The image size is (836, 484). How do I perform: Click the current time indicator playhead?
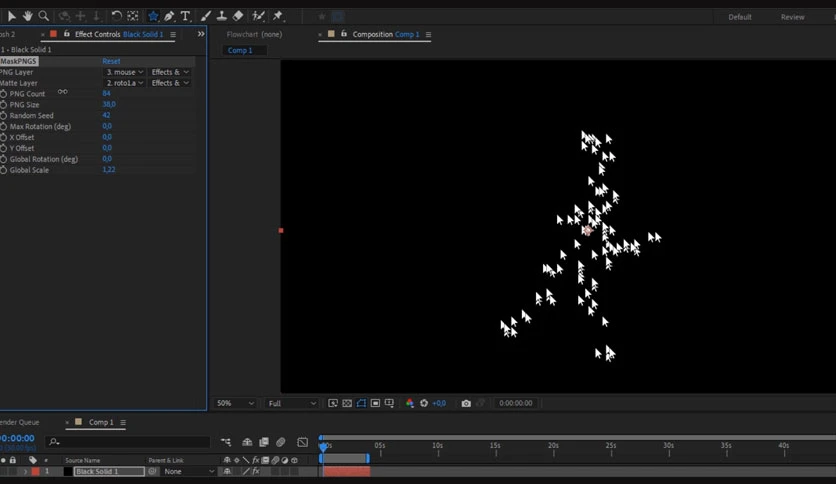[x=323, y=447]
